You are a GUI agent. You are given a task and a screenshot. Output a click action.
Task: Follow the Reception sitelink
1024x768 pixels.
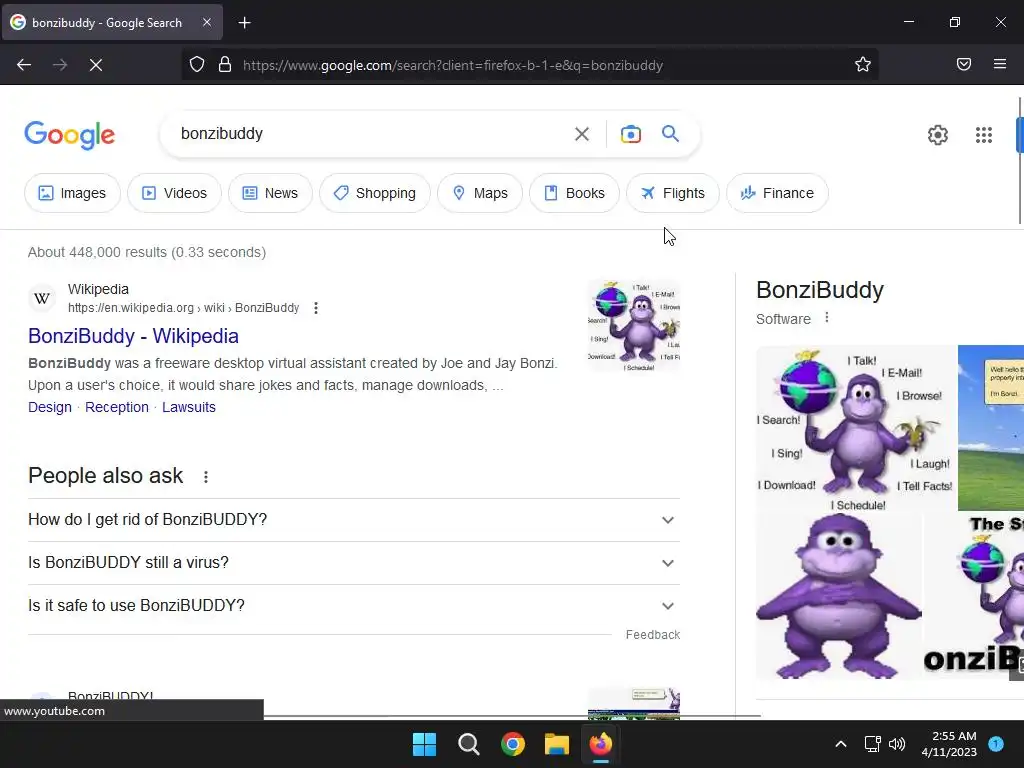coord(117,408)
